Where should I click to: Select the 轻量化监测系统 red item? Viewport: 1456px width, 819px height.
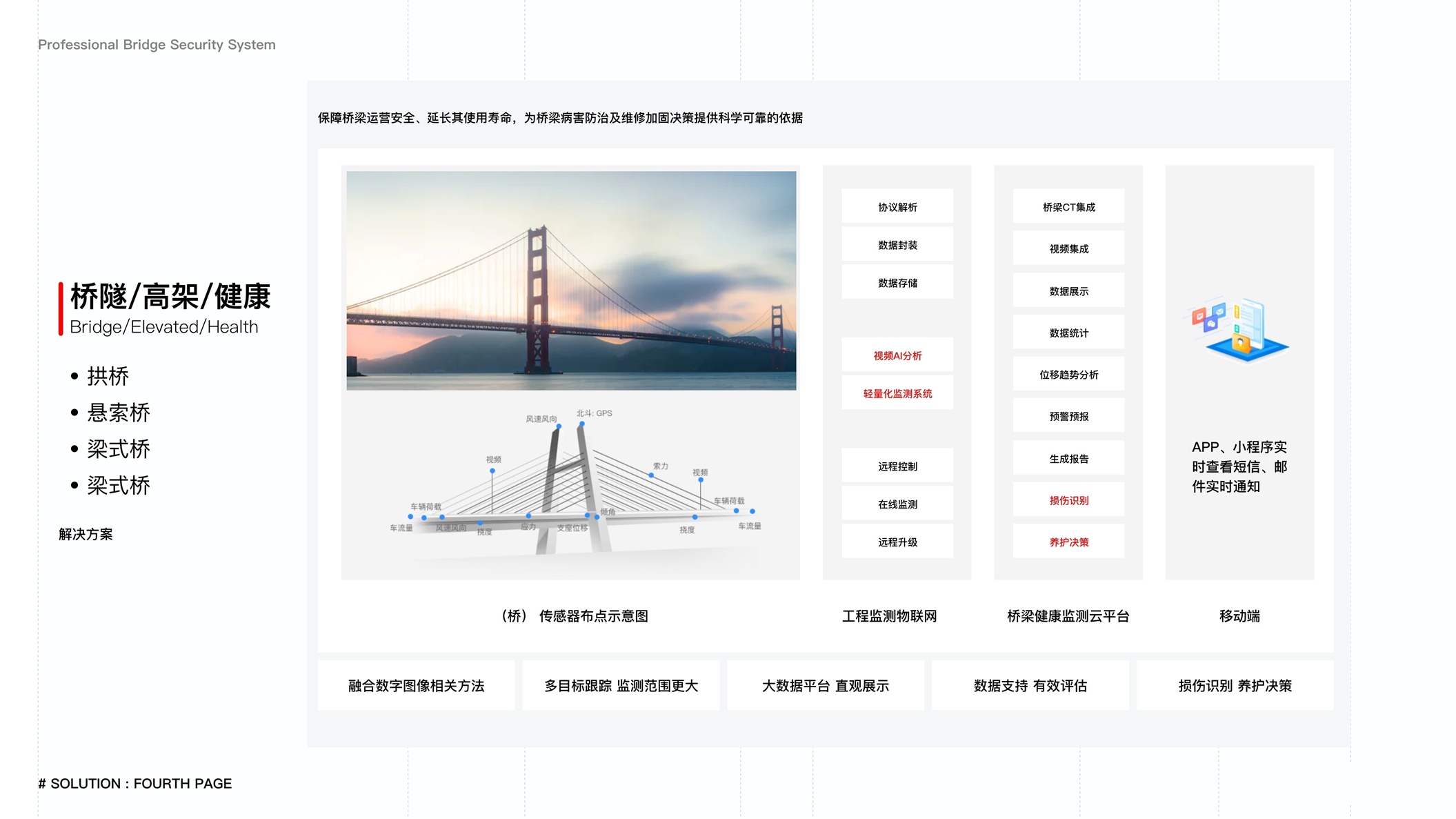click(897, 393)
